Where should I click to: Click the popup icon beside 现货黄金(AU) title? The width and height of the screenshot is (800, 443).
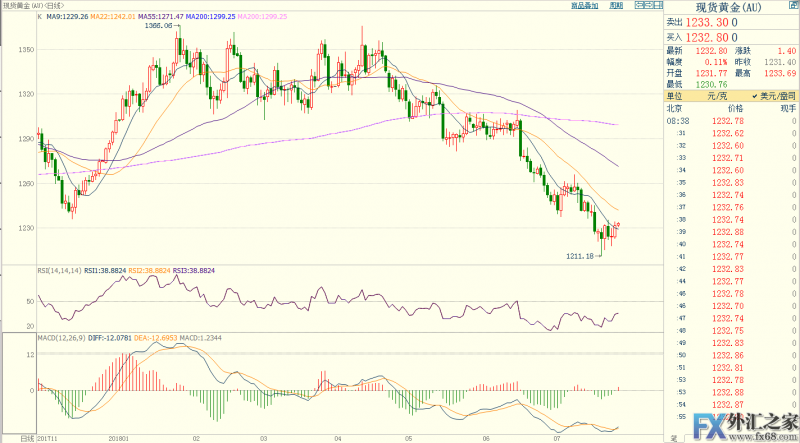(793, 6)
